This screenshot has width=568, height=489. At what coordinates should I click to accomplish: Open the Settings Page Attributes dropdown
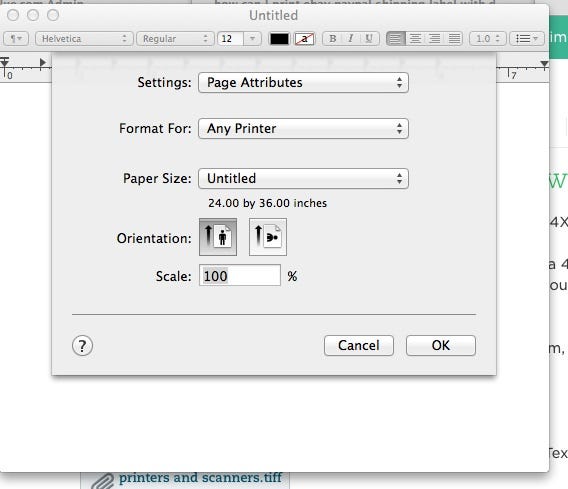pyautogui.click(x=304, y=83)
